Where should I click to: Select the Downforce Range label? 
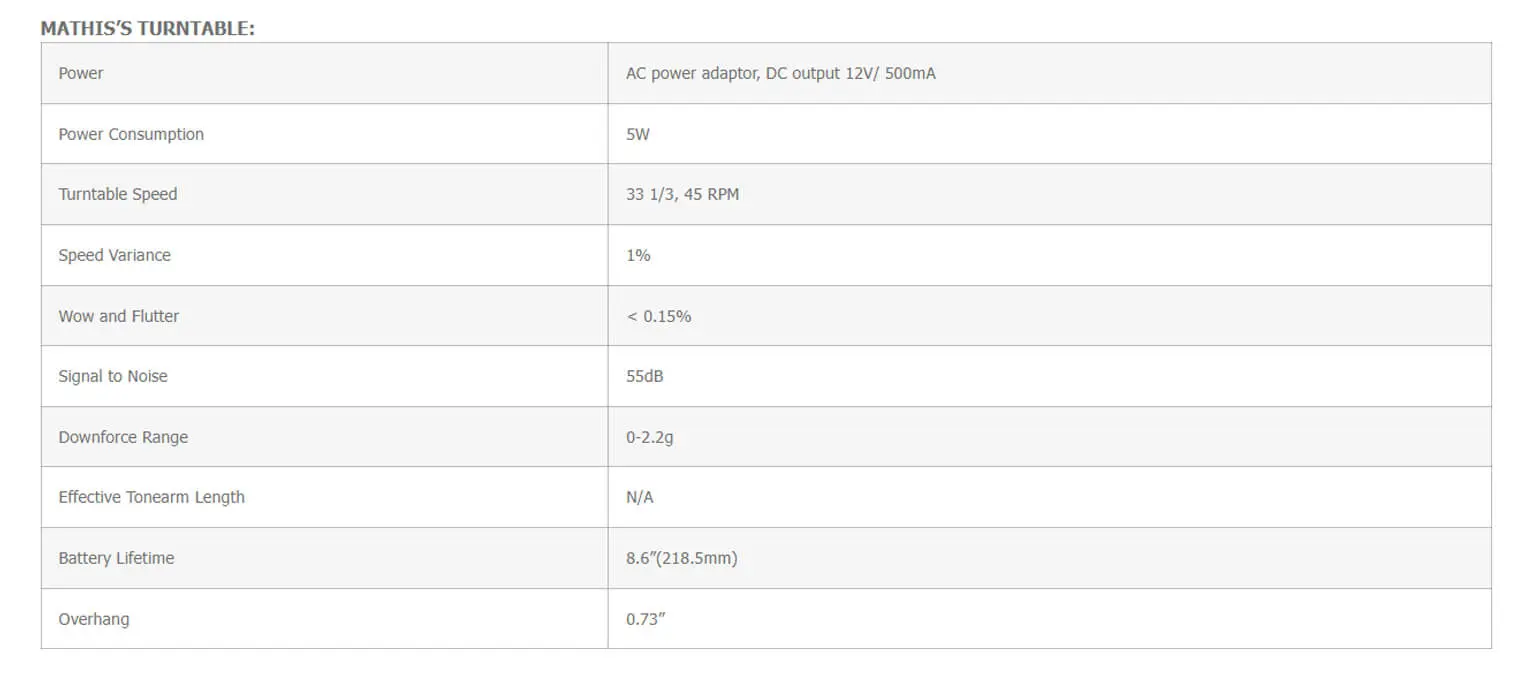[123, 437]
